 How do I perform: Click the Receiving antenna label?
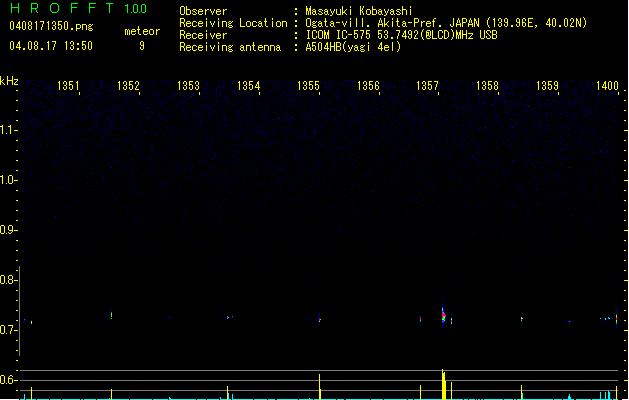[x=230, y=47]
